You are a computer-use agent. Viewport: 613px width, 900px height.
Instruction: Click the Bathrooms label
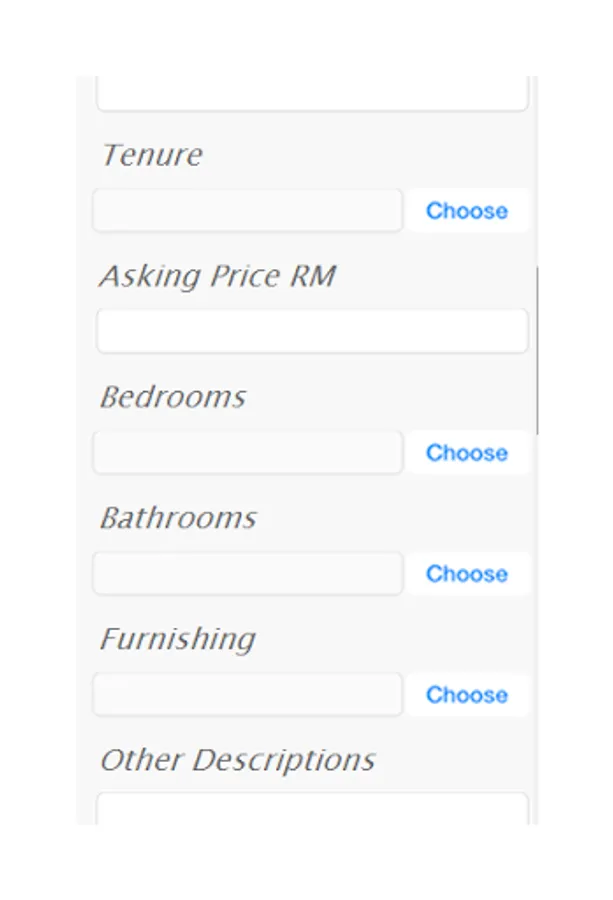click(178, 518)
